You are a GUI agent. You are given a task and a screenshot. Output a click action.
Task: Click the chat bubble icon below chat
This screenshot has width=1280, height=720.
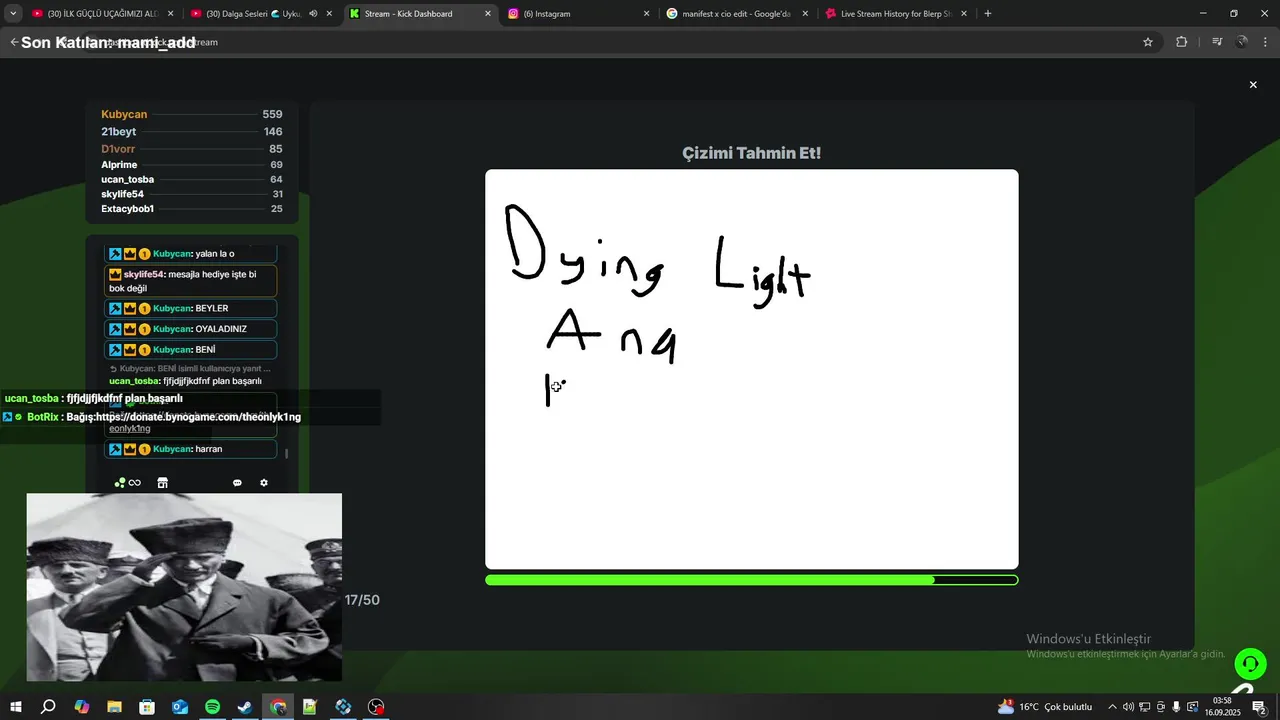237,483
